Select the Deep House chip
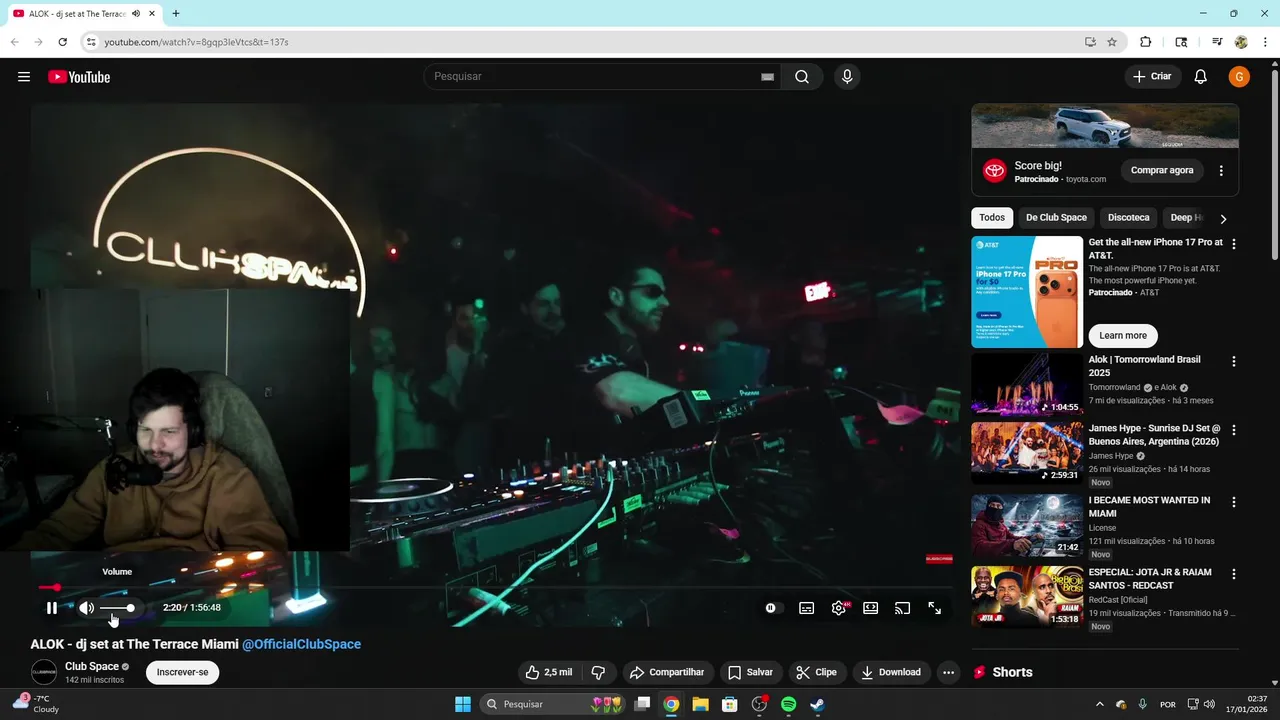This screenshot has width=1280, height=720. (1183, 218)
